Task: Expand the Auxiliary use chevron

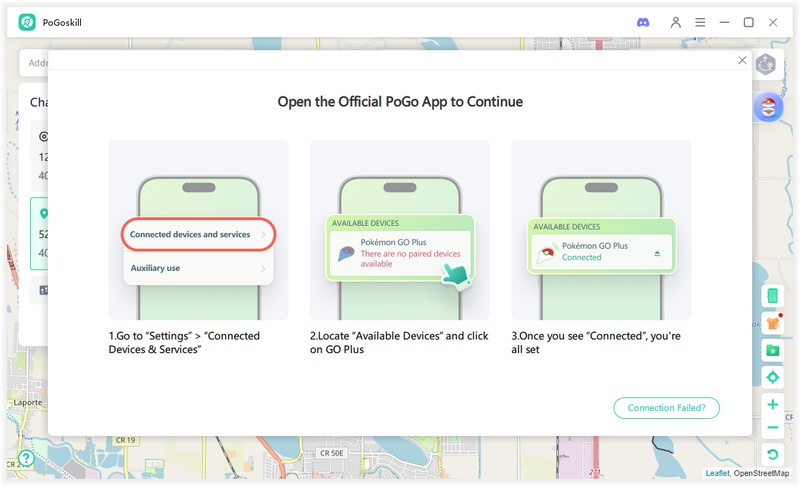Action: point(263,268)
